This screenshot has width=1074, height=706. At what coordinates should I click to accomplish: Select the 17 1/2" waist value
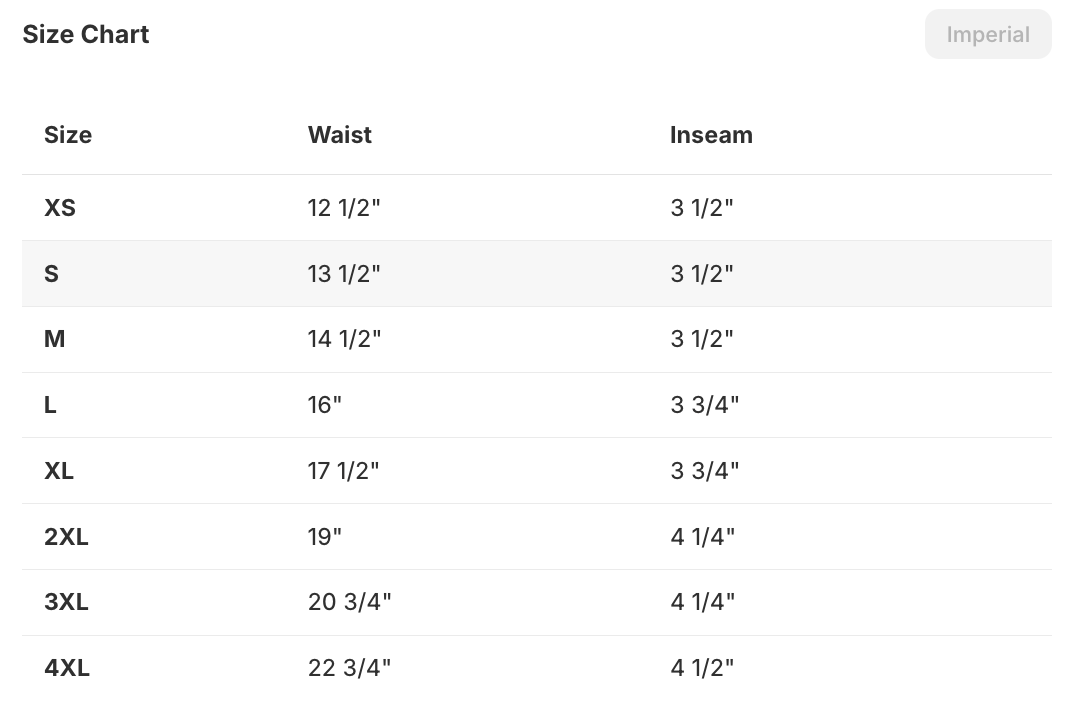click(344, 471)
